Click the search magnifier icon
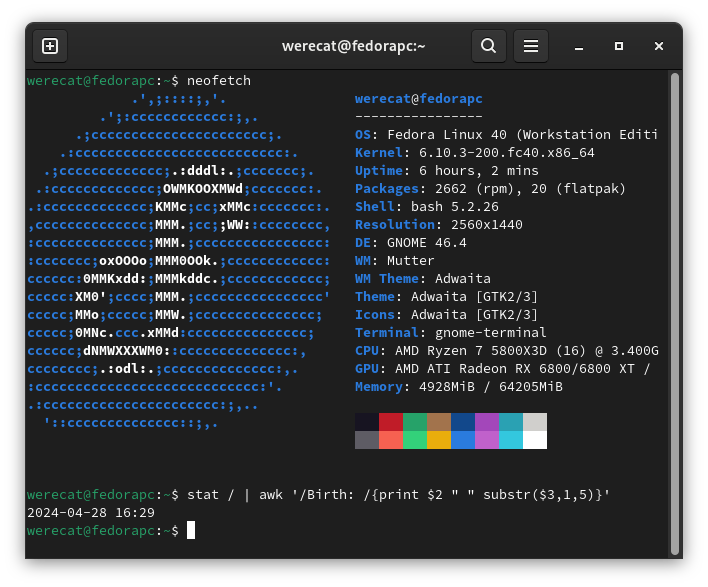708x587 pixels. click(488, 46)
